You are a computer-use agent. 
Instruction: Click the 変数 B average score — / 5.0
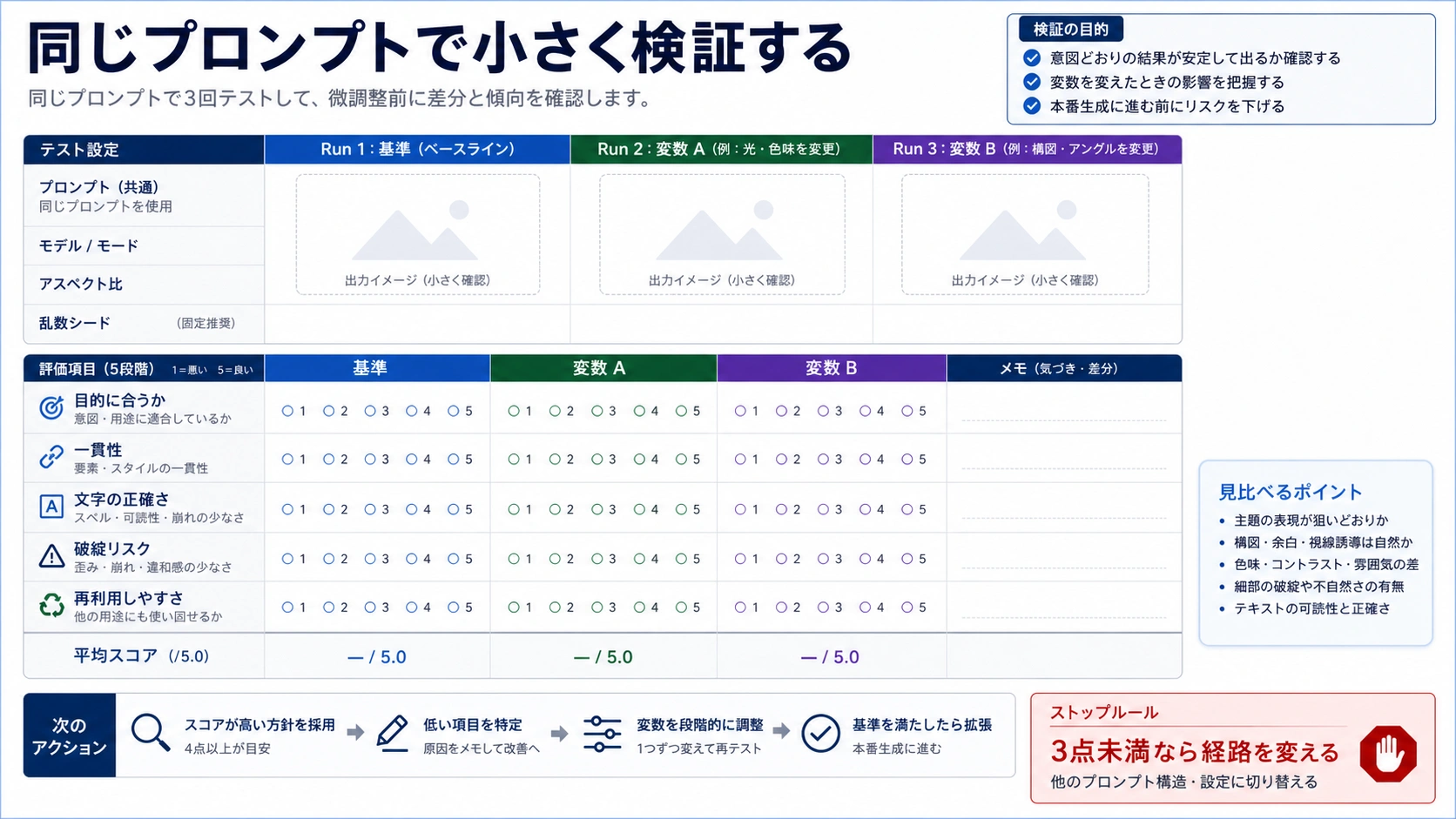[830, 657]
